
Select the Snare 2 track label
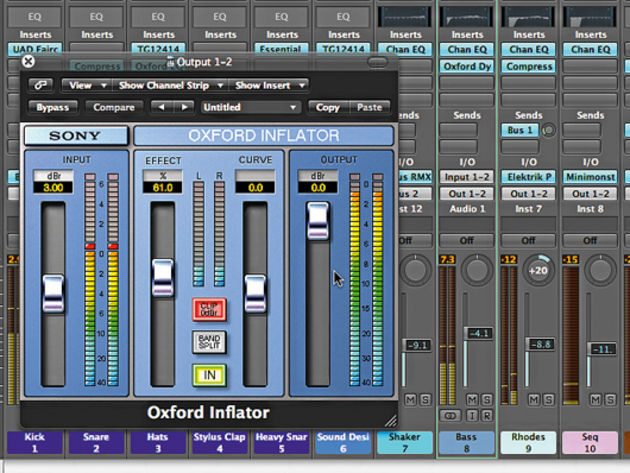click(96, 442)
